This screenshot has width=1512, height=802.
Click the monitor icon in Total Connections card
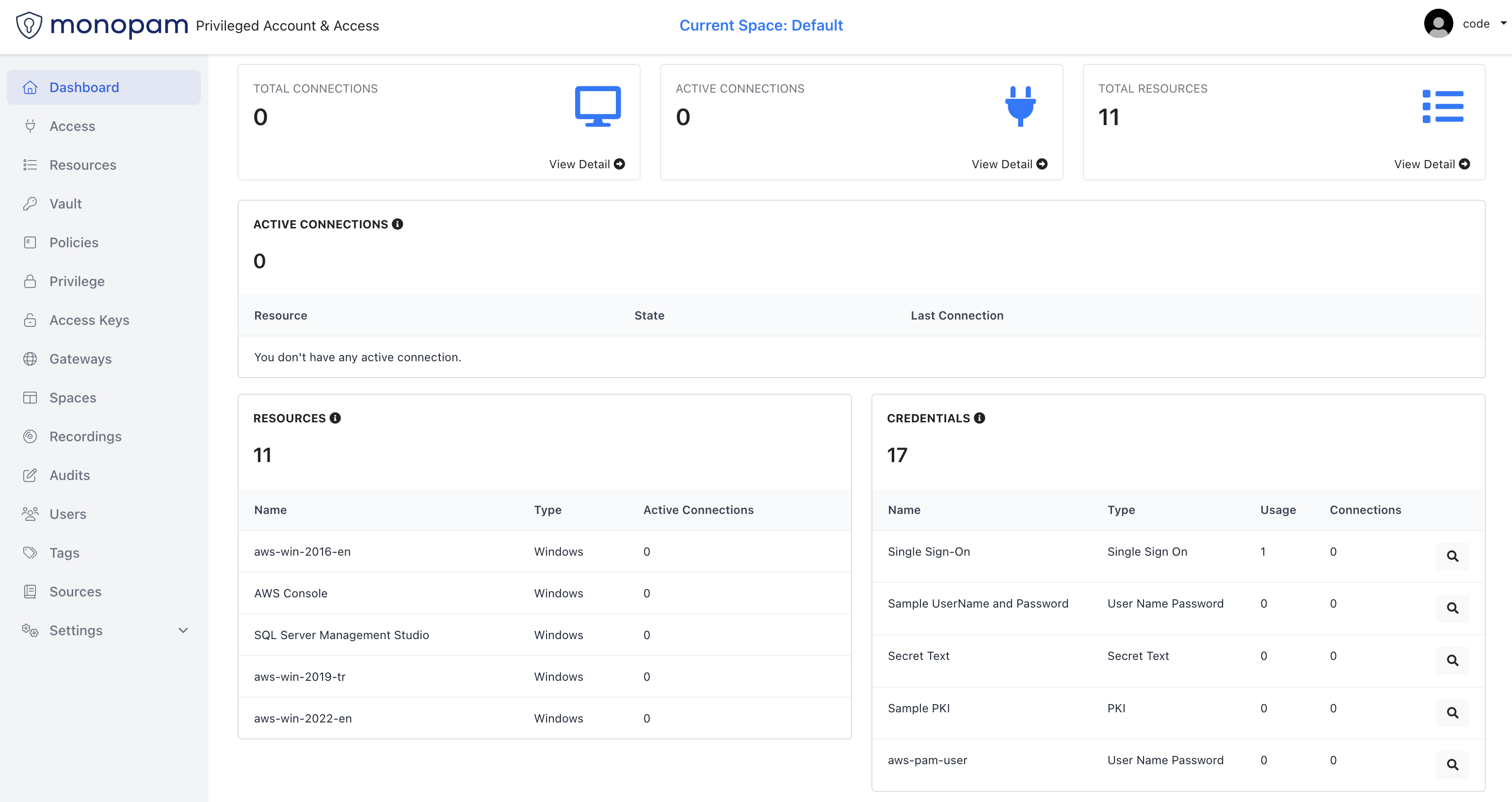[597, 106]
